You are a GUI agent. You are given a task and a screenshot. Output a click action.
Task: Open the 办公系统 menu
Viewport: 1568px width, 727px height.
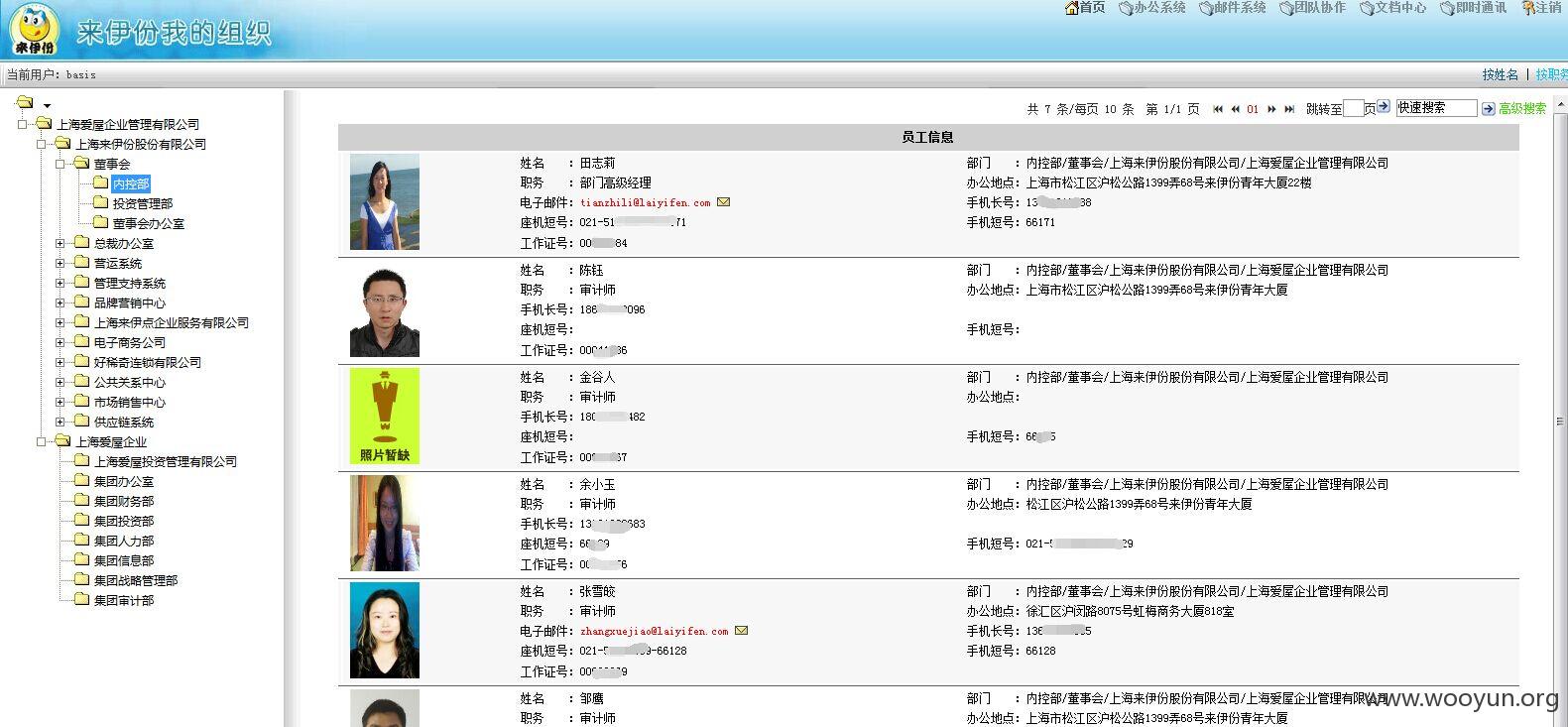[x=1152, y=8]
